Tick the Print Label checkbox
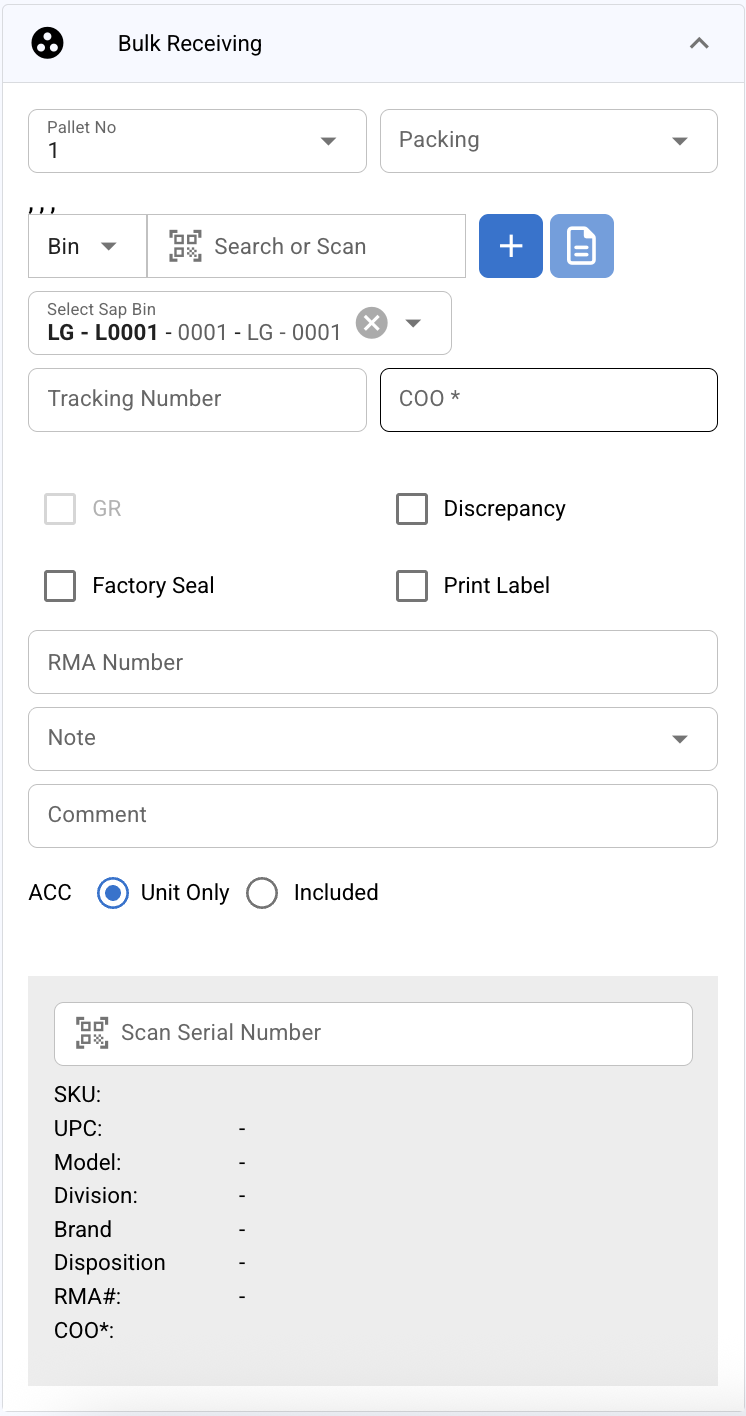Screen dimensions: 746x1416 (412, 586)
